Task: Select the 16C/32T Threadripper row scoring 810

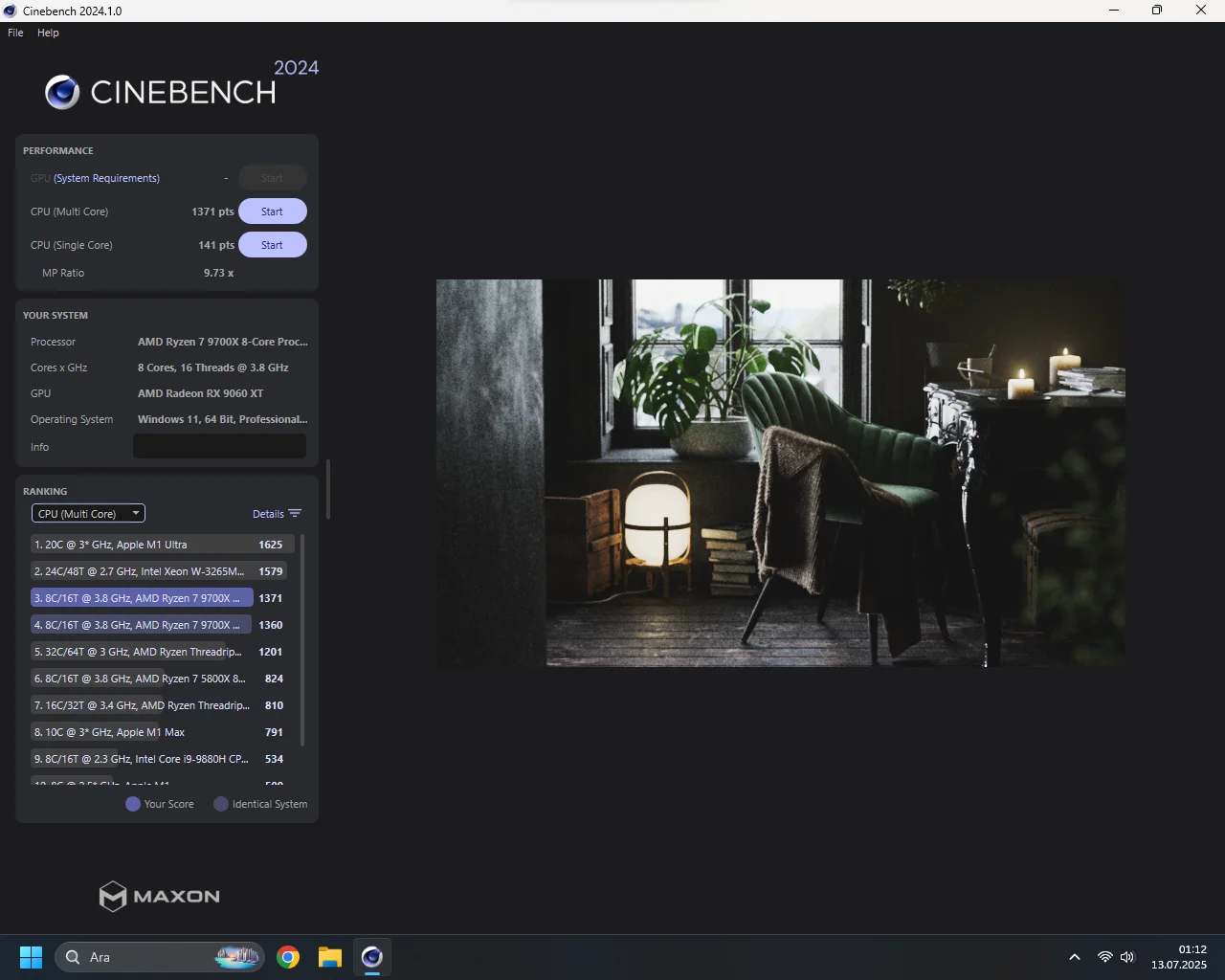Action: (159, 705)
